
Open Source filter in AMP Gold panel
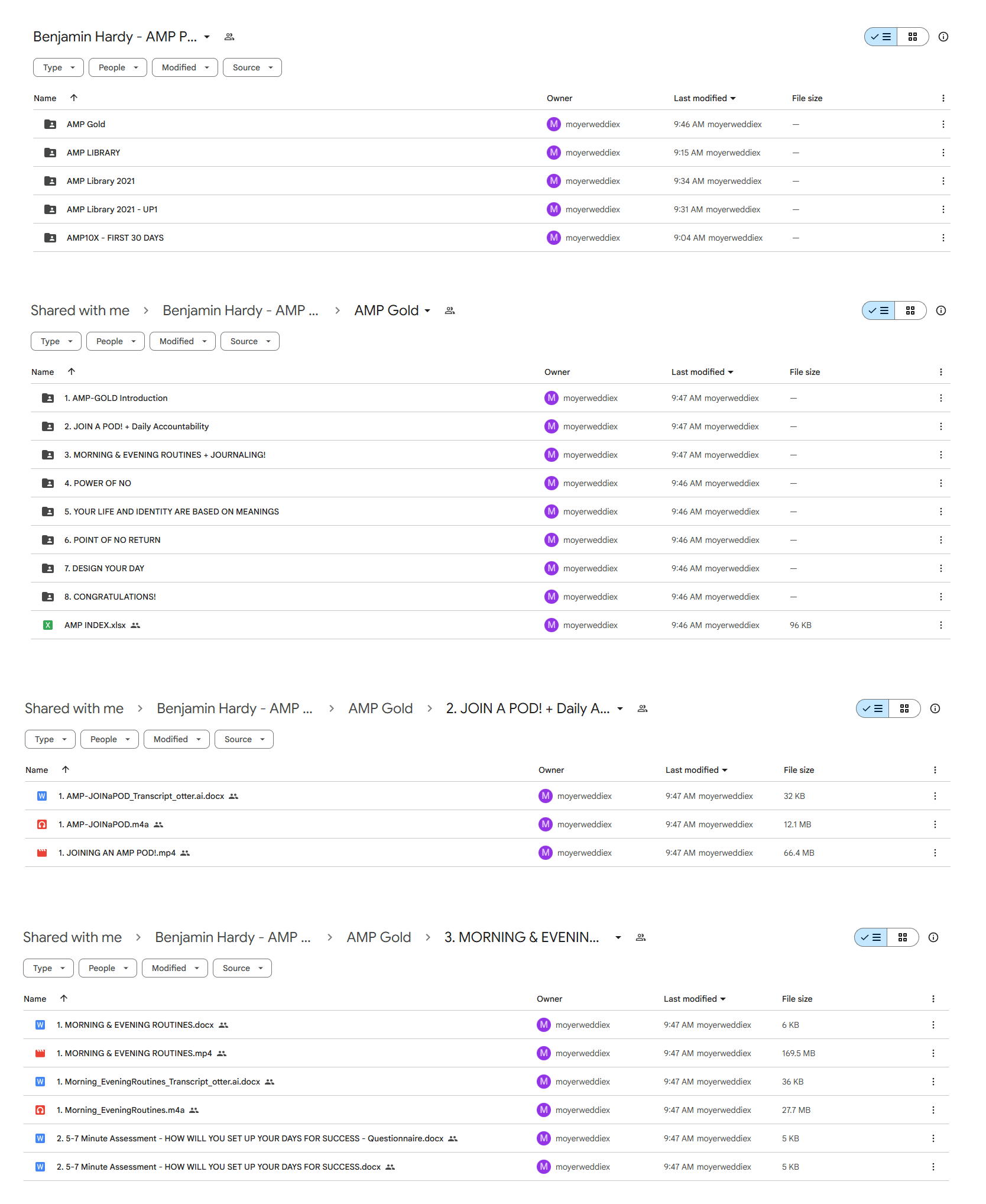pyautogui.click(x=249, y=341)
